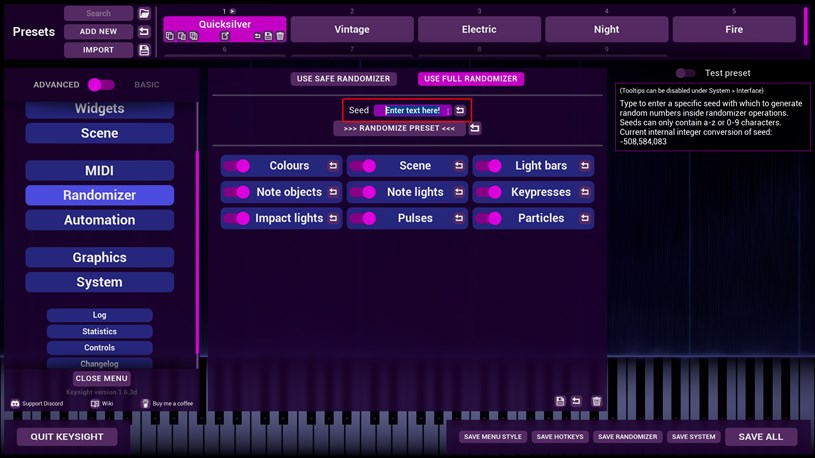Click the save icon at the randomizer panel bottom

point(560,401)
